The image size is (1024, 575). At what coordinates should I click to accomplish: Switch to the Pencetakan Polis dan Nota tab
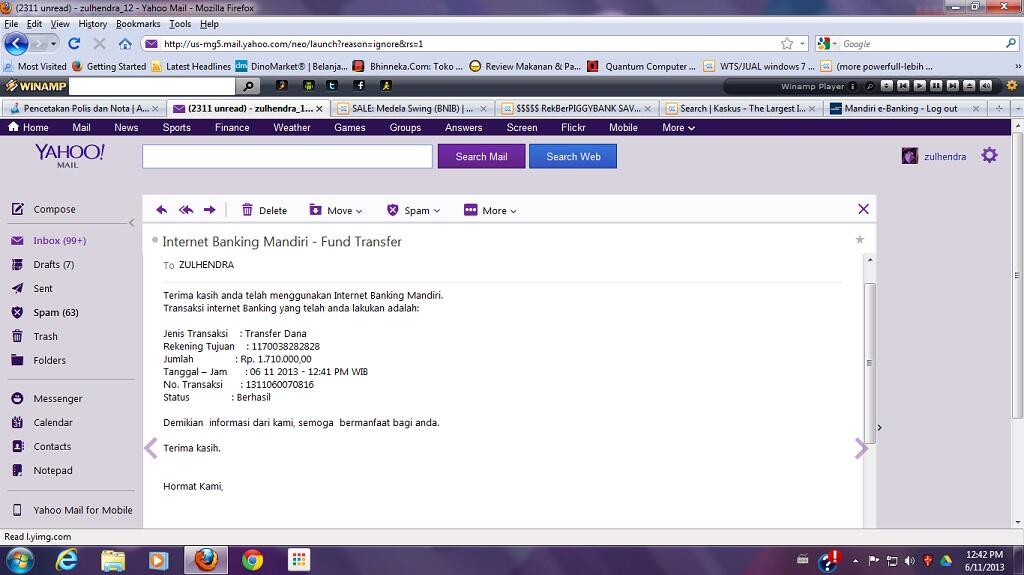[84, 108]
